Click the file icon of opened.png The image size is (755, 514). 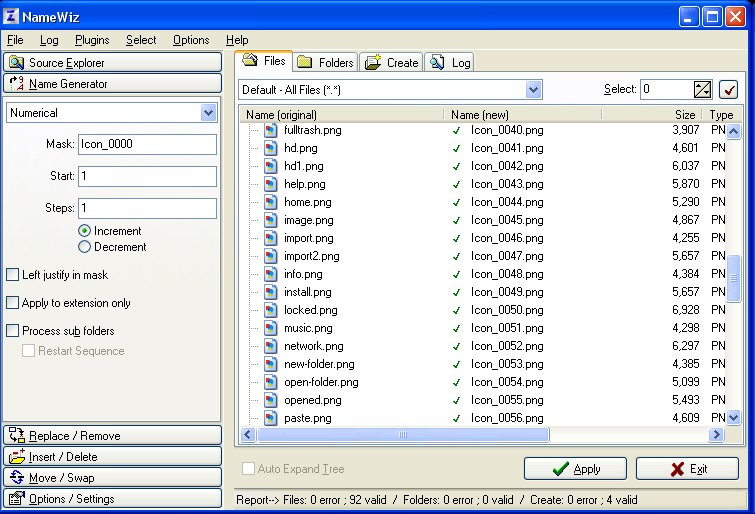pos(271,400)
